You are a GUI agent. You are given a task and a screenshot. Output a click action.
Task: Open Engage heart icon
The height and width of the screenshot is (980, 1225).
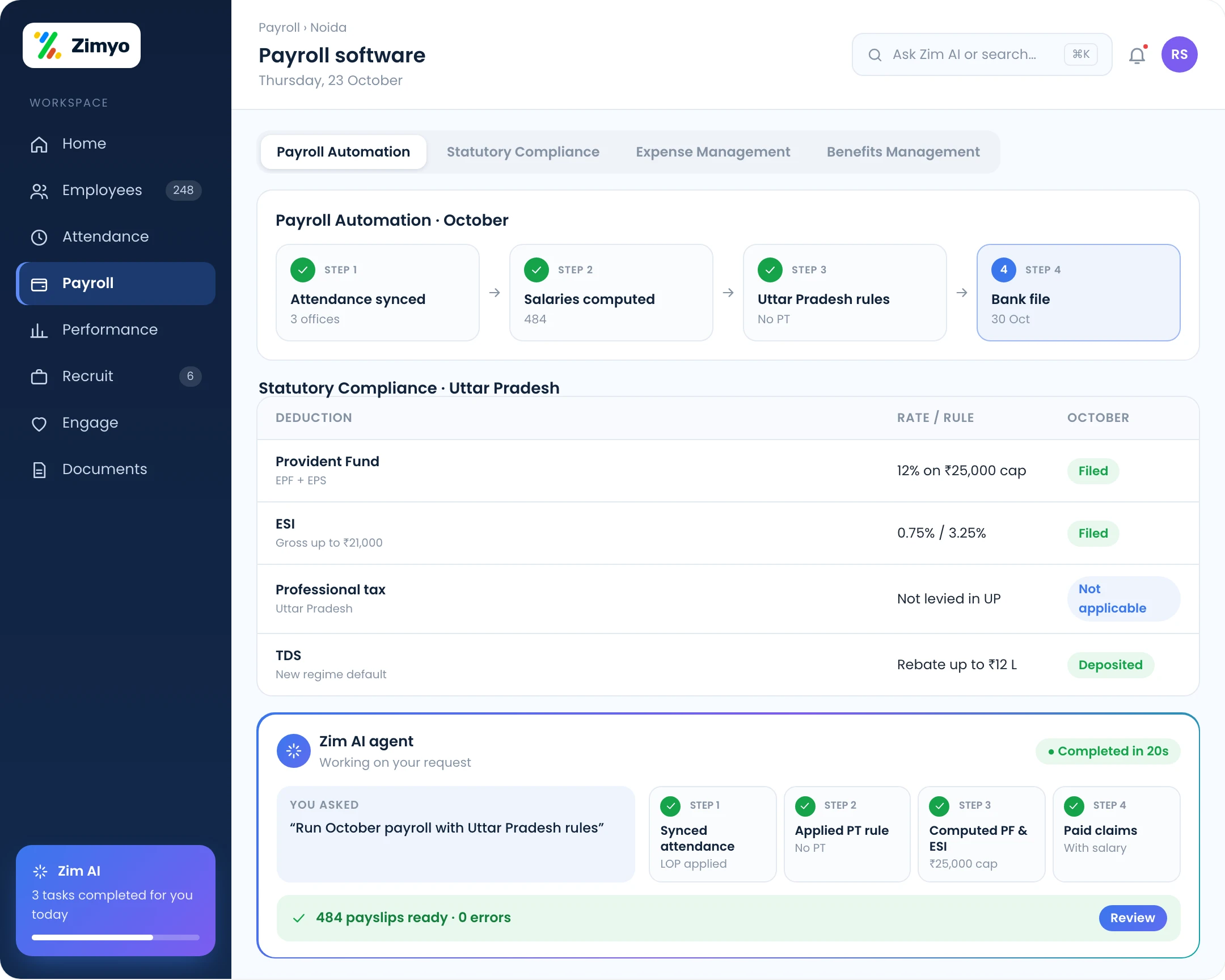point(39,424)
